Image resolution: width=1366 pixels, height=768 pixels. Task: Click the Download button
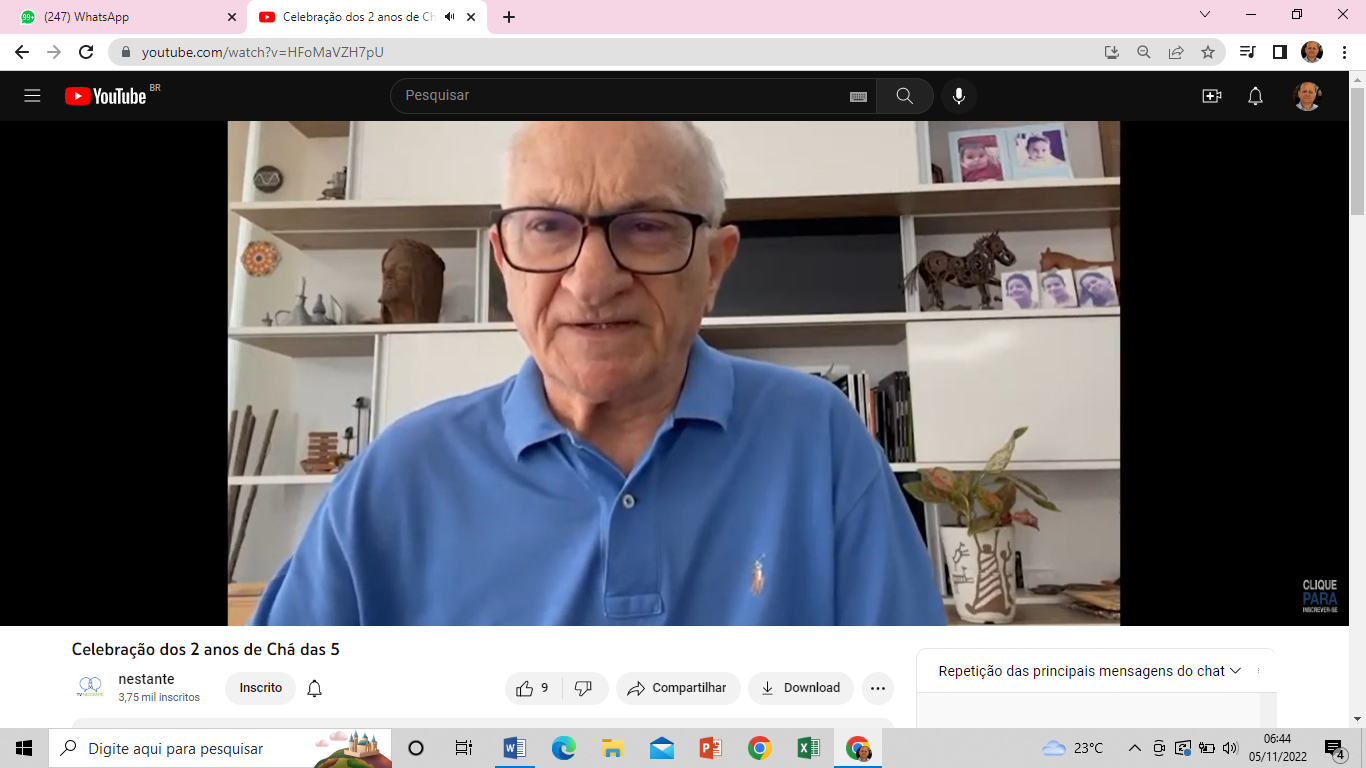pyautogui.click(x=801, y=688)
